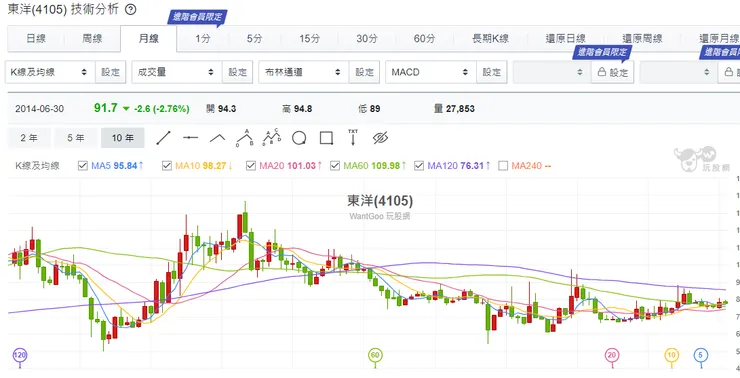Open the first locked empty indicator dropdown
The height and width of the screenshot is (378, 740).
[552, 72]
